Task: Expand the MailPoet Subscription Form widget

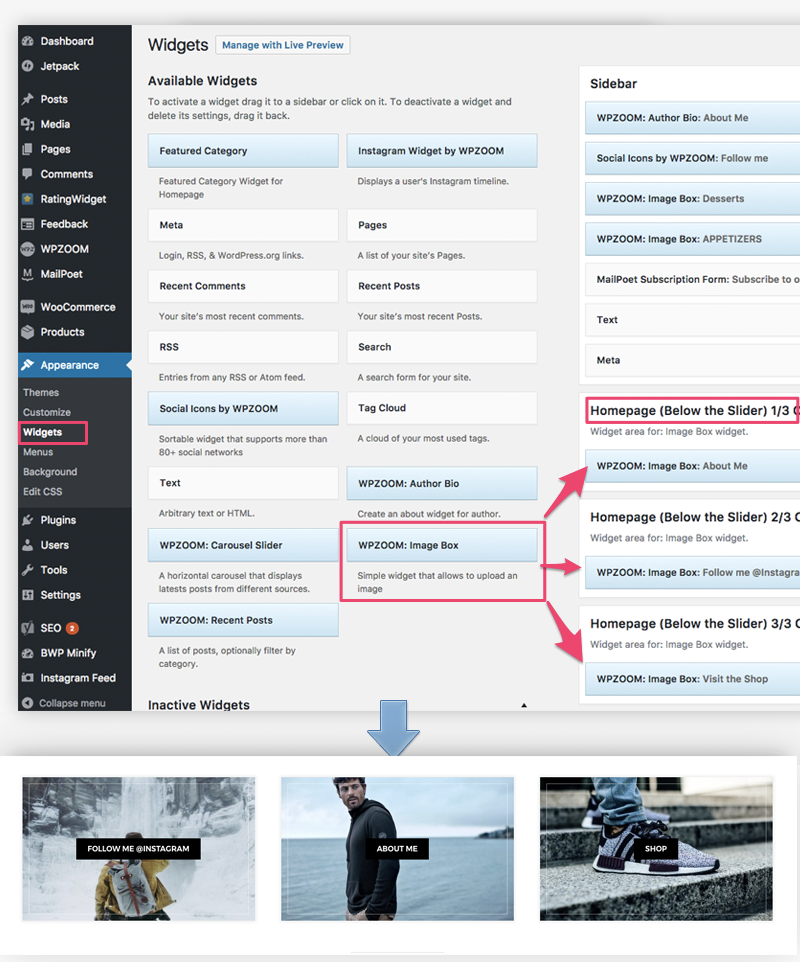Action: point(692,280)
